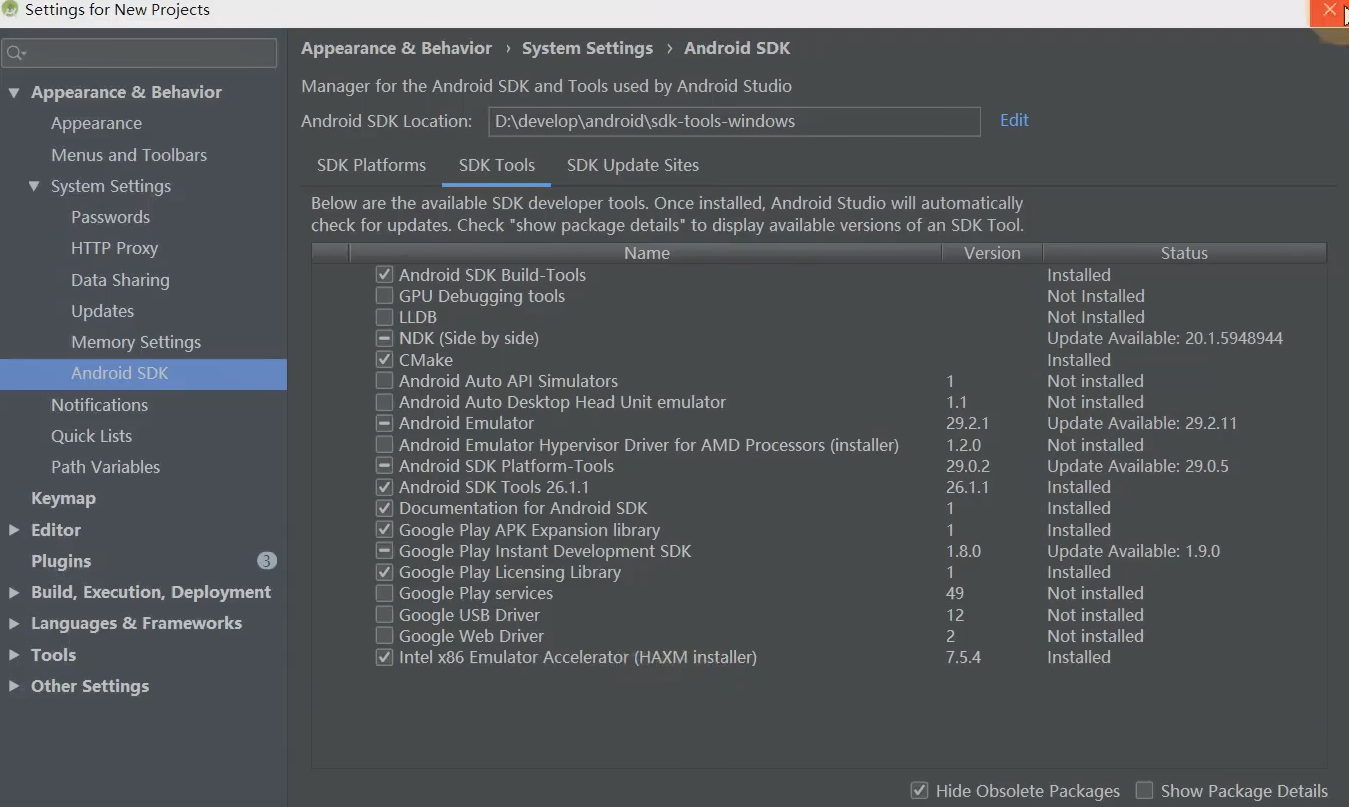Click the Plugins update count badge
The width and height of the screenshot is (1349, 807).
click(x=266, y=560)
